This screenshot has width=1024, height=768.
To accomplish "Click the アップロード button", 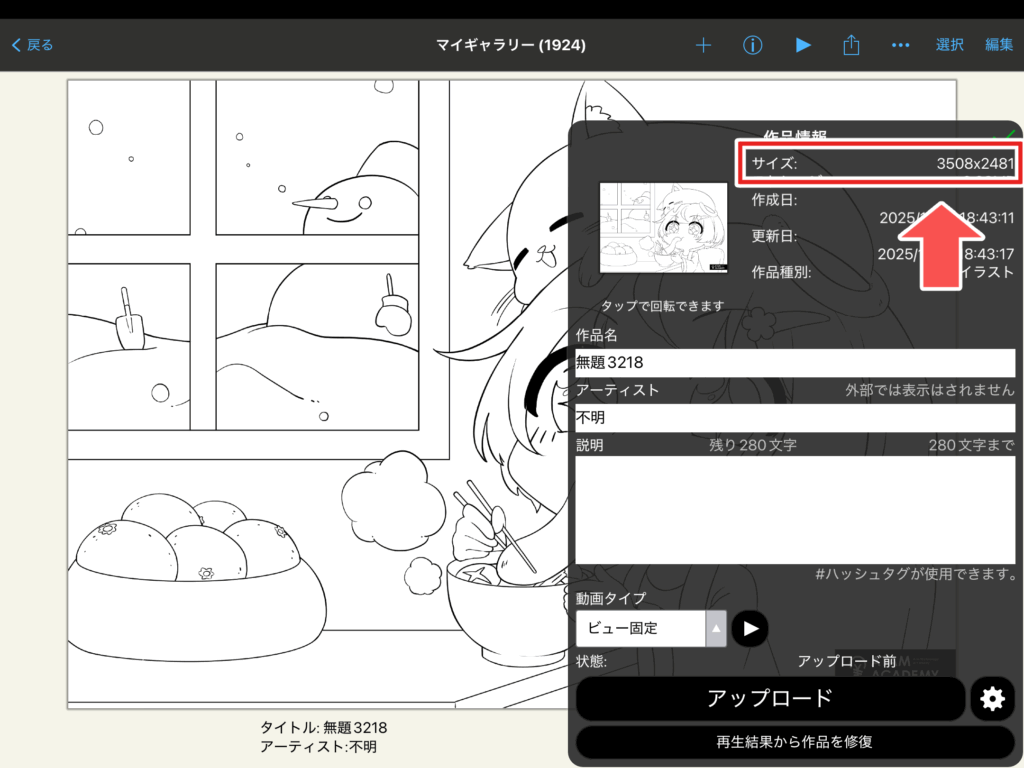I will point(770,699).
